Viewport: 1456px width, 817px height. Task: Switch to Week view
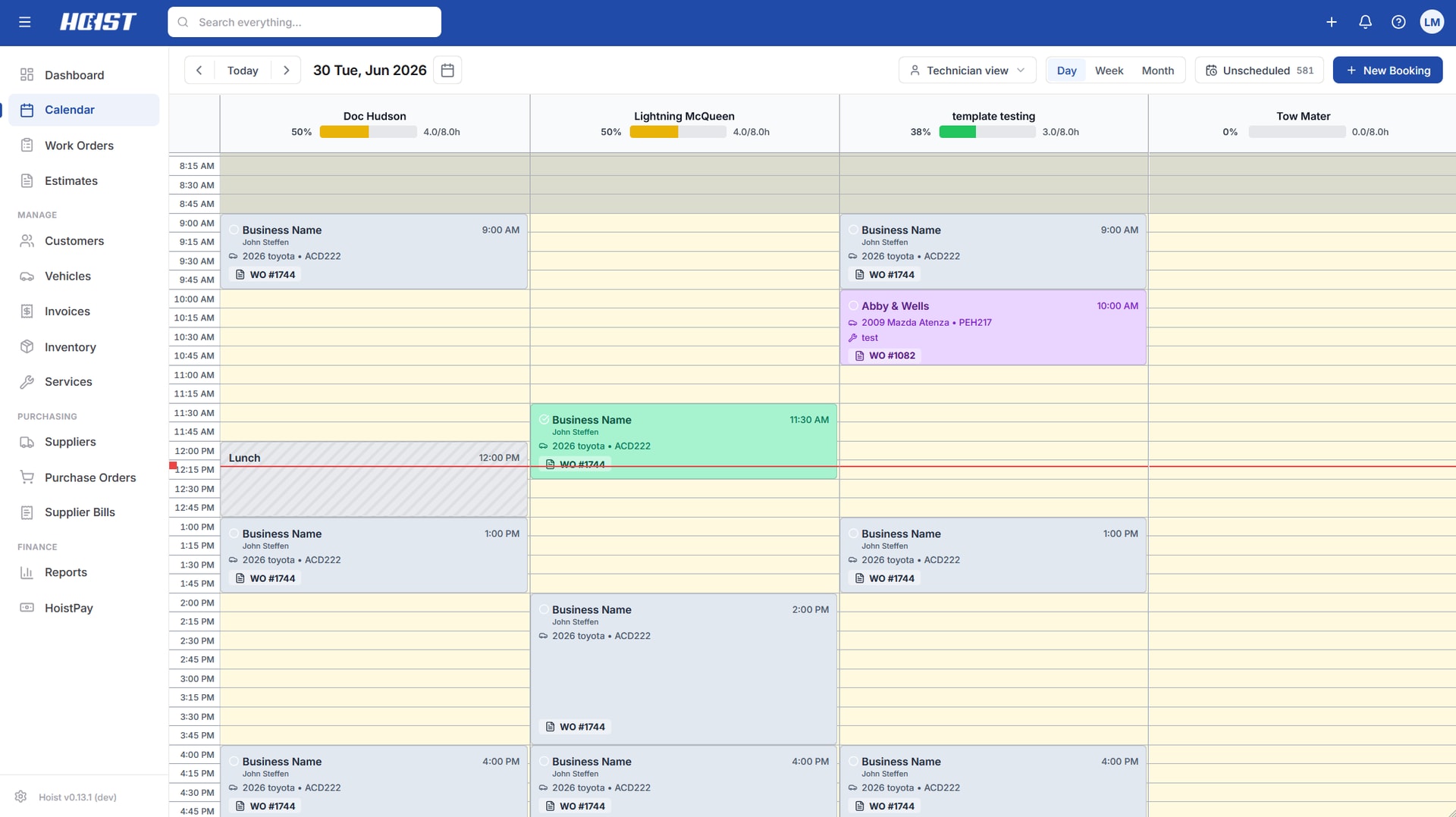coord(1109,70)
